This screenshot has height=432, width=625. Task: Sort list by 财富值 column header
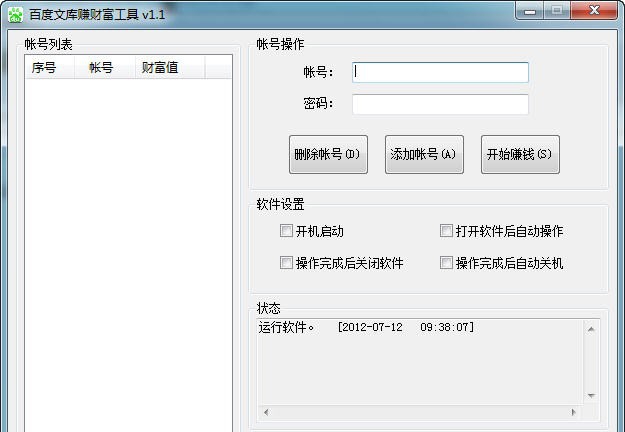[x=170, y=67]
